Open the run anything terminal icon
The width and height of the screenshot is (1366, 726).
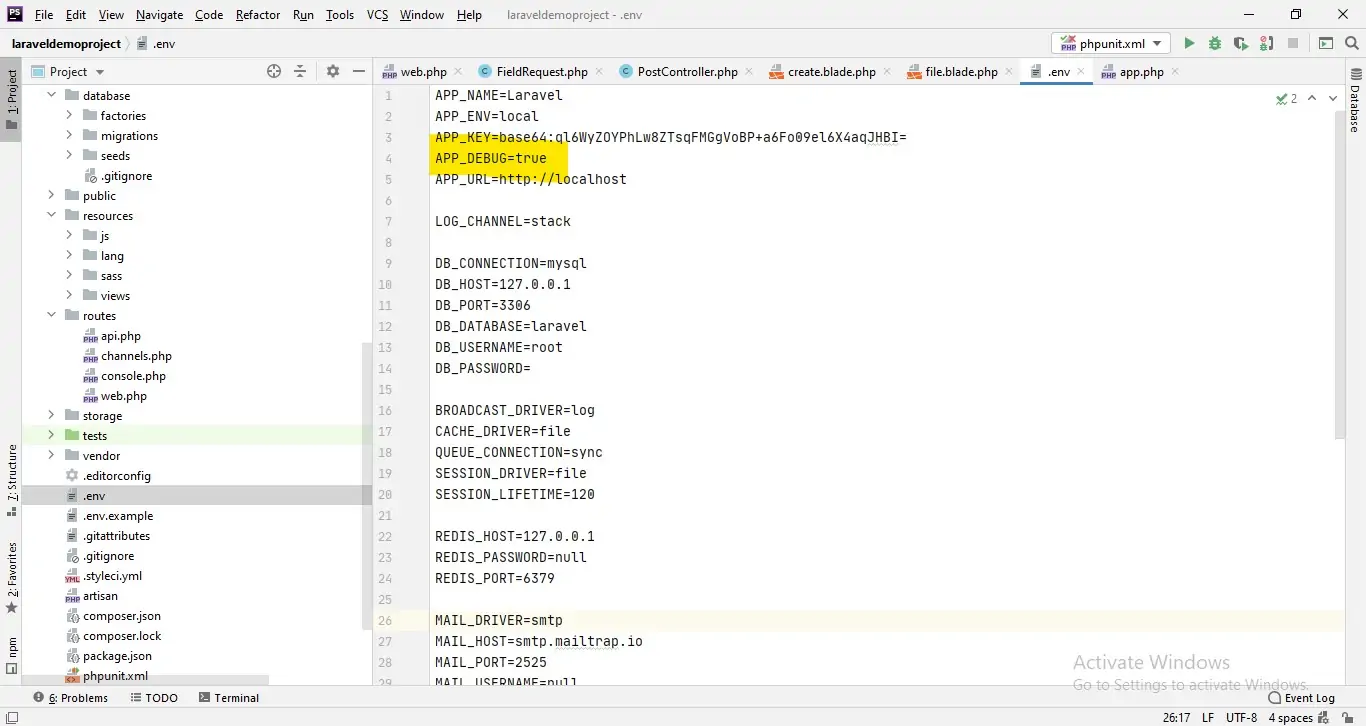1326,43
